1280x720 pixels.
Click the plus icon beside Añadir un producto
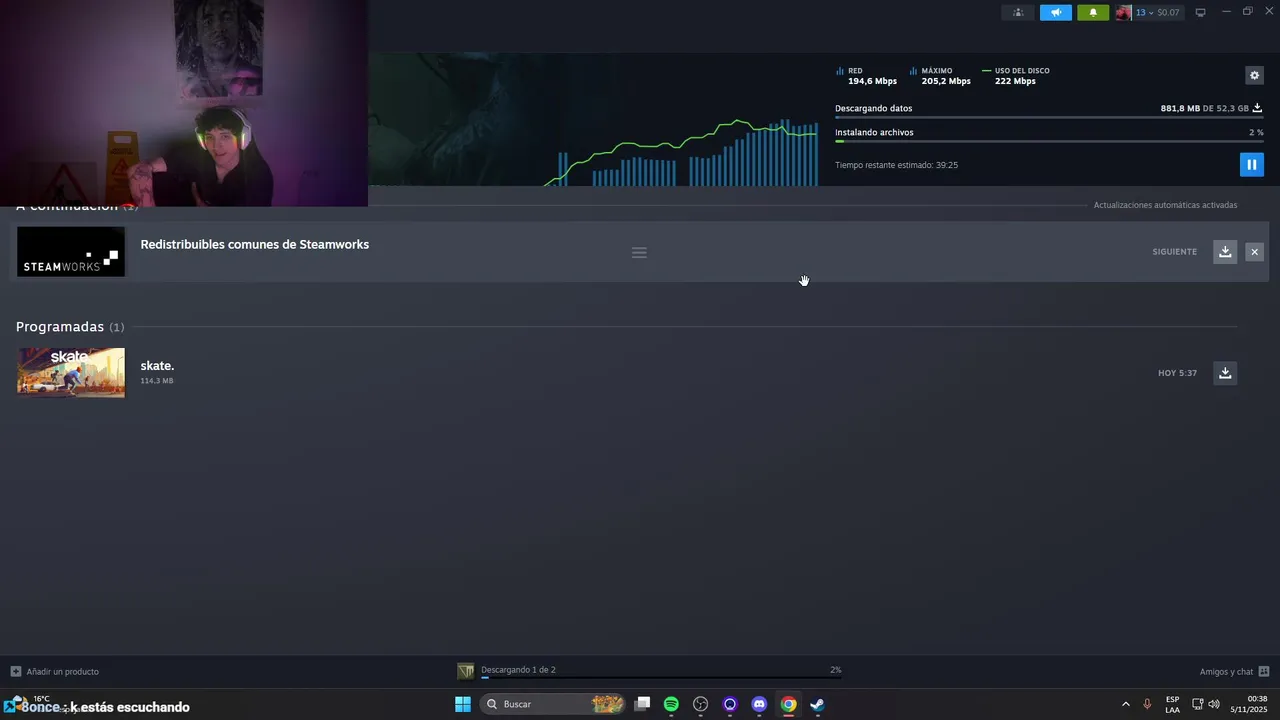point(15,671)
